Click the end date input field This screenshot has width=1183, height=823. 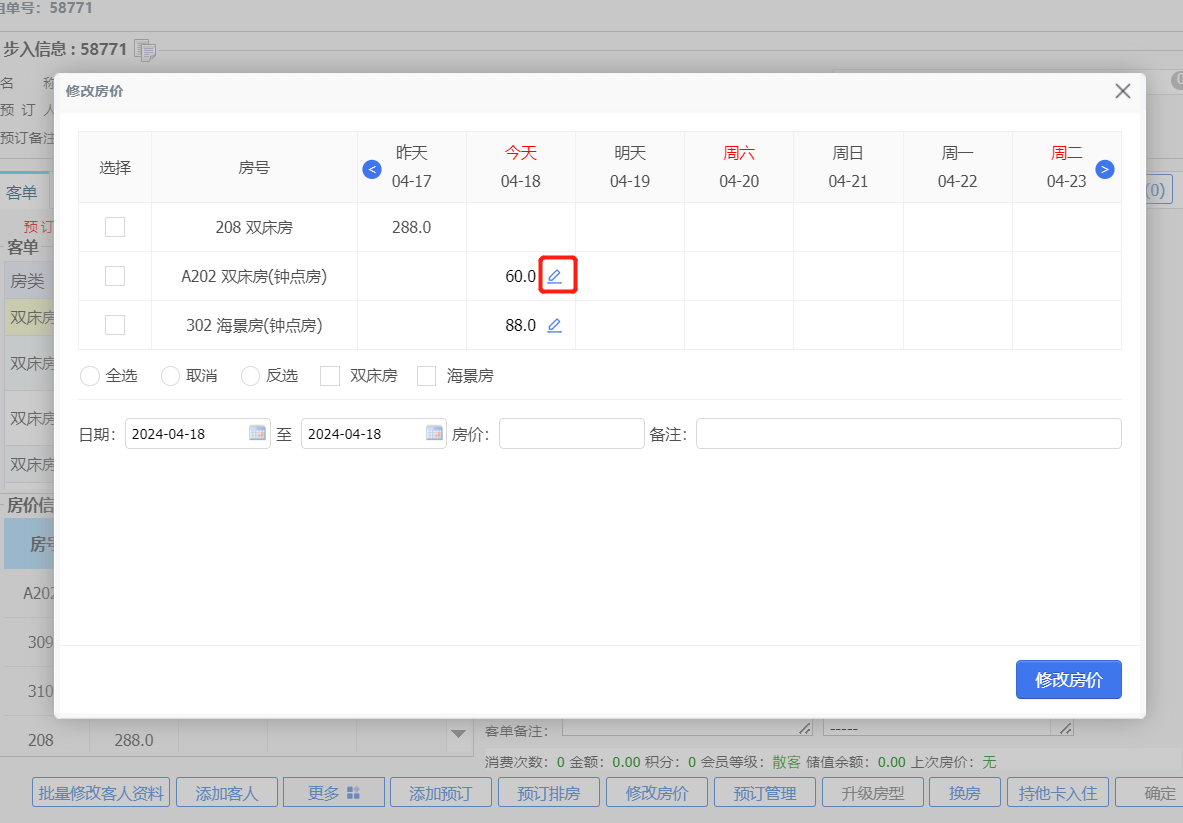click(x=374, y=434)
